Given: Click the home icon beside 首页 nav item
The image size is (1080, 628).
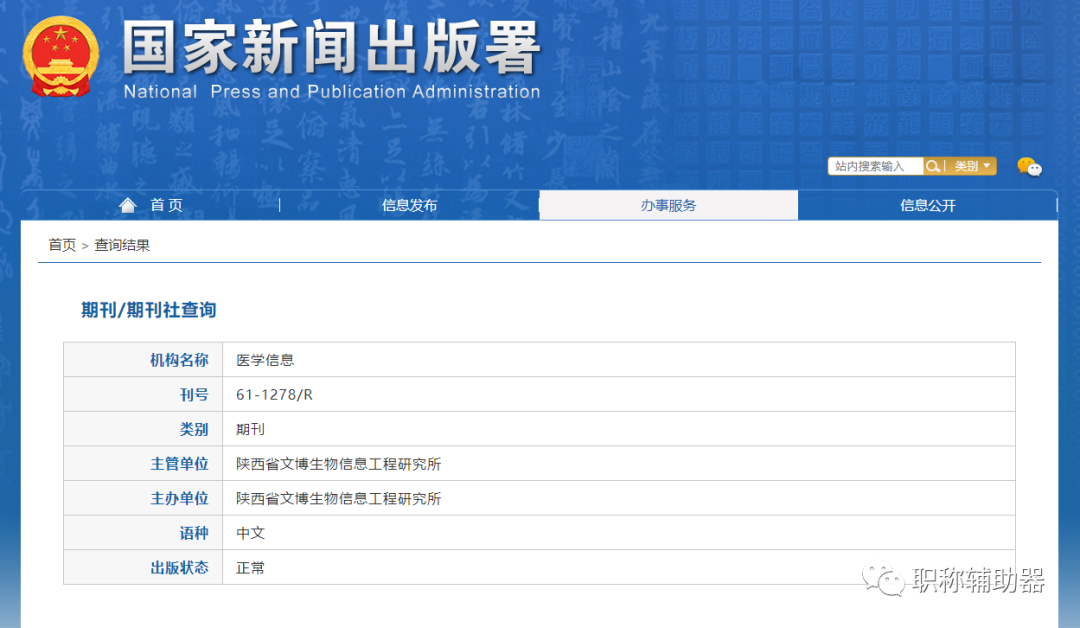Looking at the screenshot, I should coord(128,204).
